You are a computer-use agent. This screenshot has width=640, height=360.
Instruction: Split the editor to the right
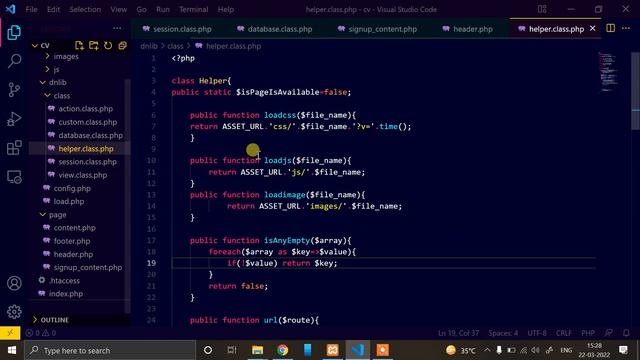pos(610,28)
